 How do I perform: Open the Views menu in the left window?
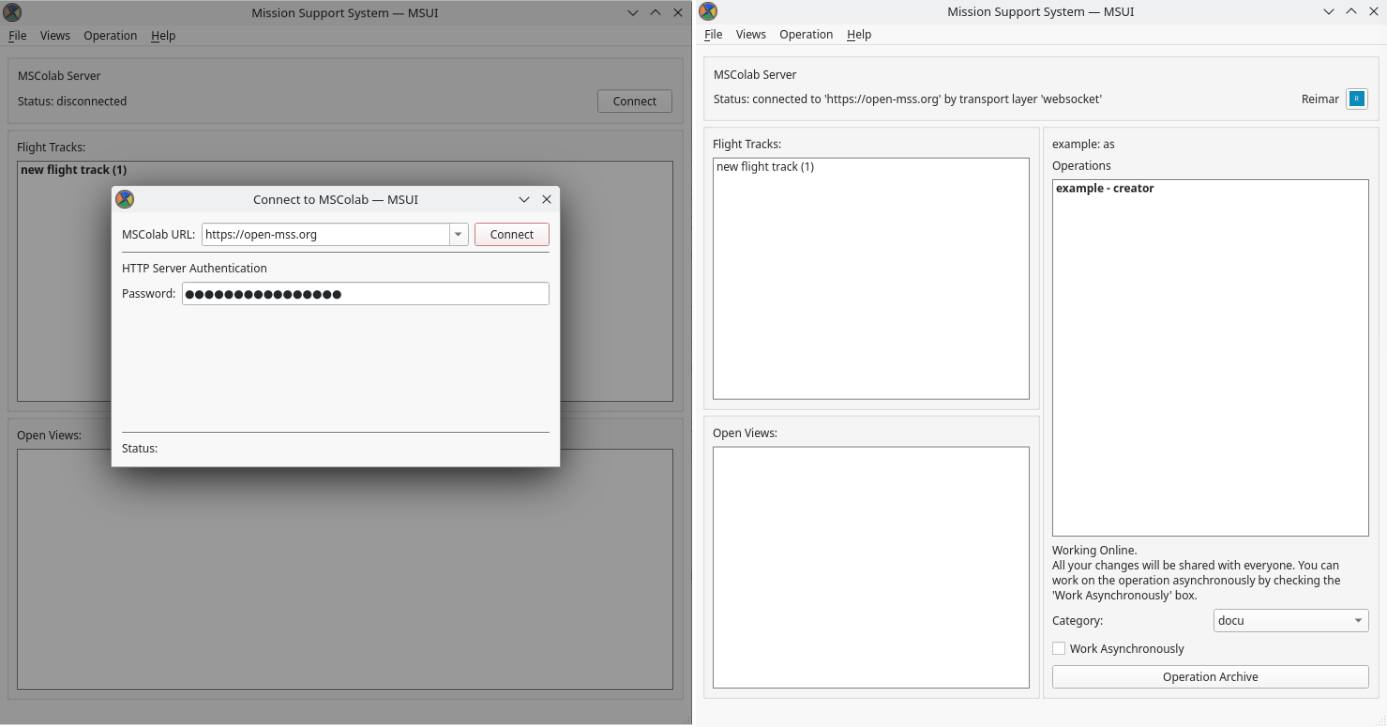(55, 35)
